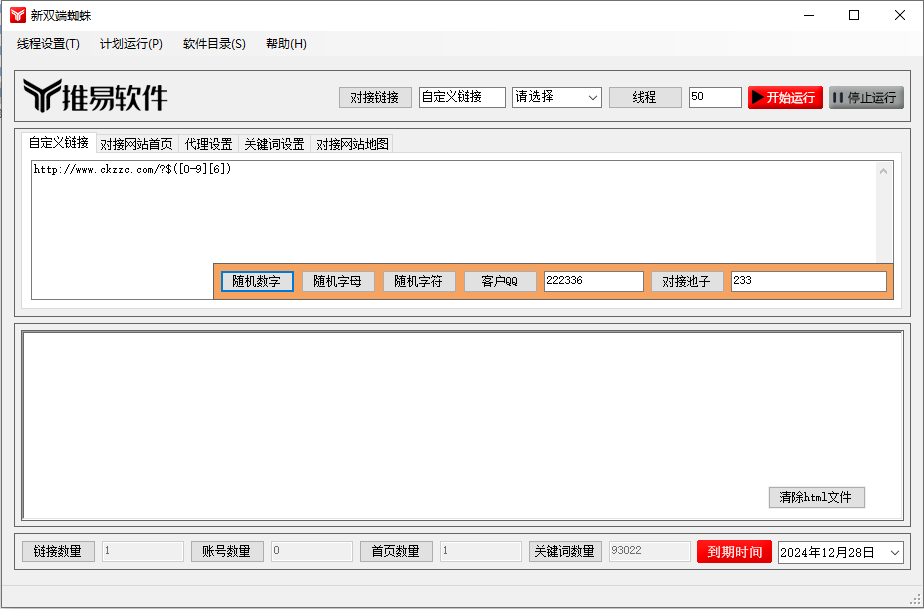Click the 推易软件 logo
924x609 pixels.
[96, 97]
